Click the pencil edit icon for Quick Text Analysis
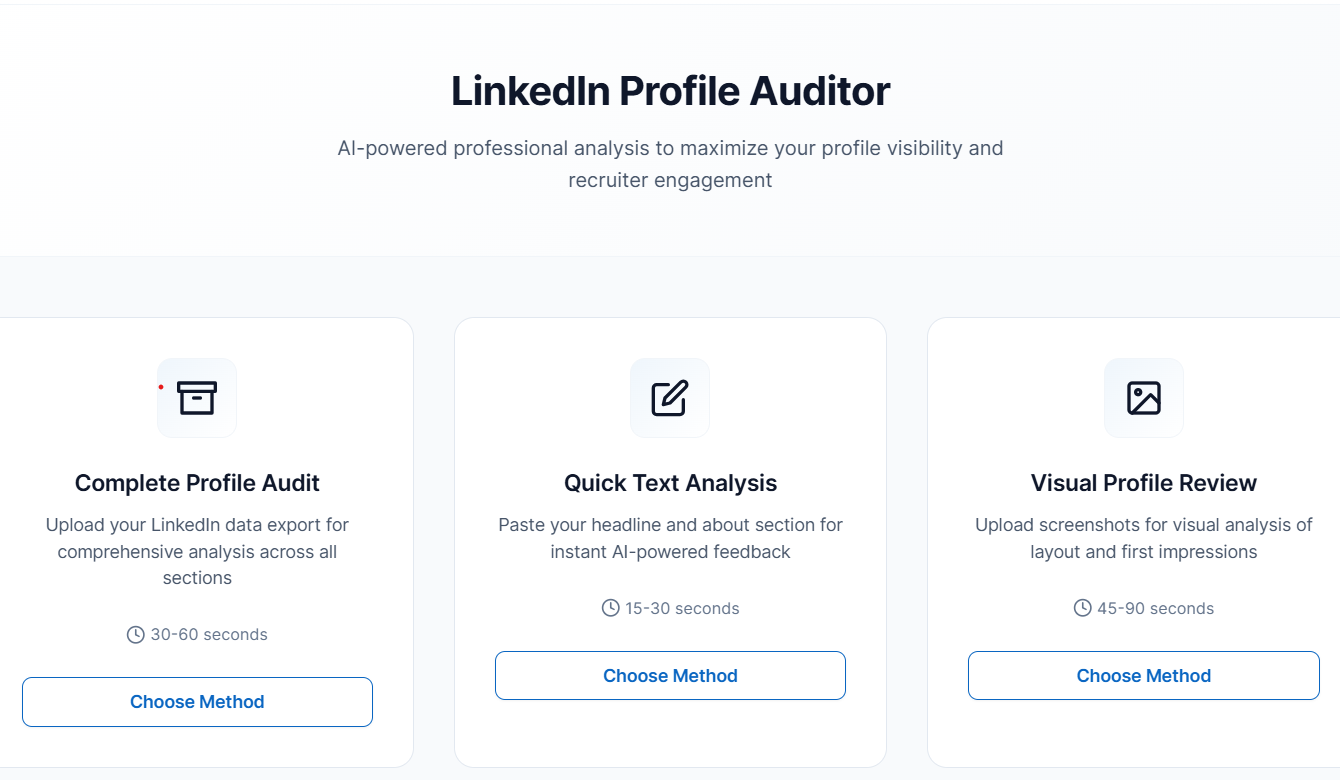This screenshot has height=780, width=1340. [670, 398]
